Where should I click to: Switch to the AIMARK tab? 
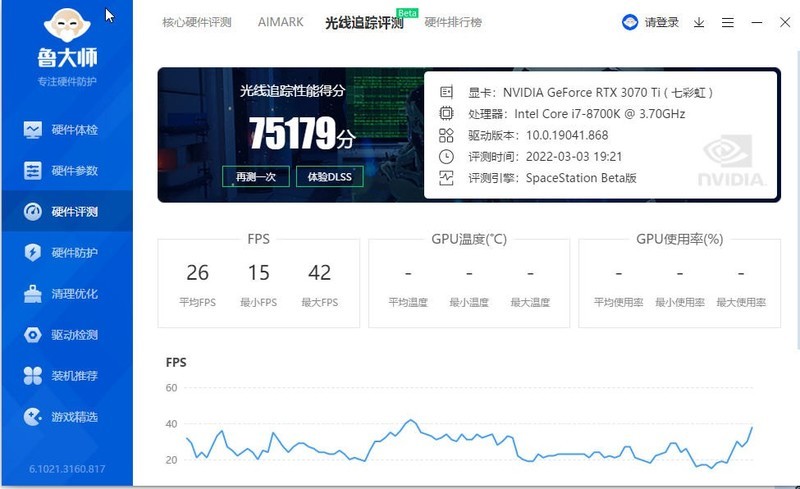tap(280, 22)
